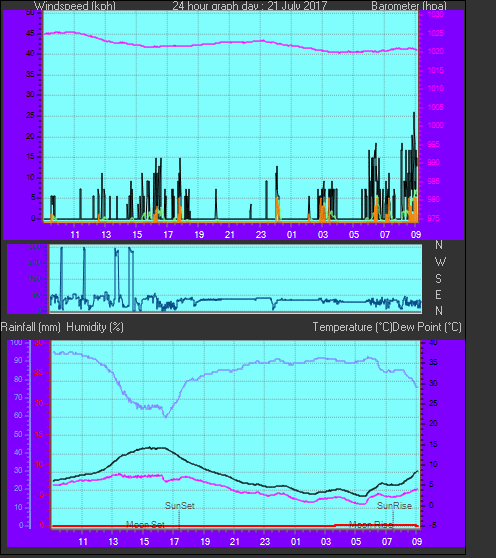Click hour 23 beneath the windspeed graph
The height and width of the screenshot is (558, 496).
click(261, 235)
